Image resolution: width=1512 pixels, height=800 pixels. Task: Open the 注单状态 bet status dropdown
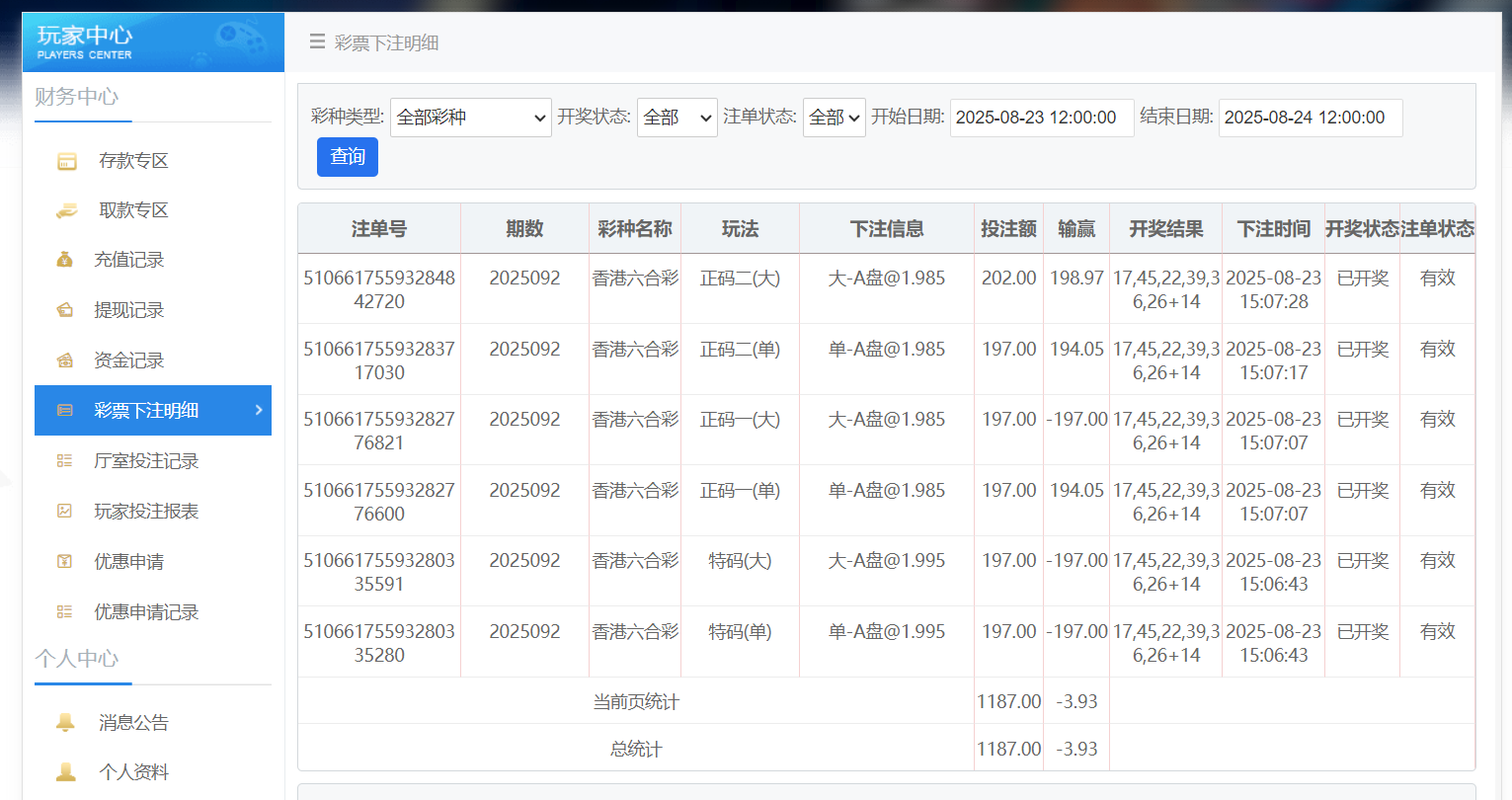pyautogui.click(x=834, y=117)
